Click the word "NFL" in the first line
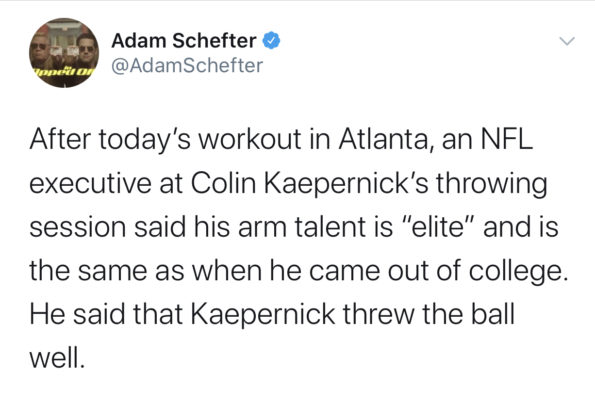The image size is (595, 404). coord(507,139)
